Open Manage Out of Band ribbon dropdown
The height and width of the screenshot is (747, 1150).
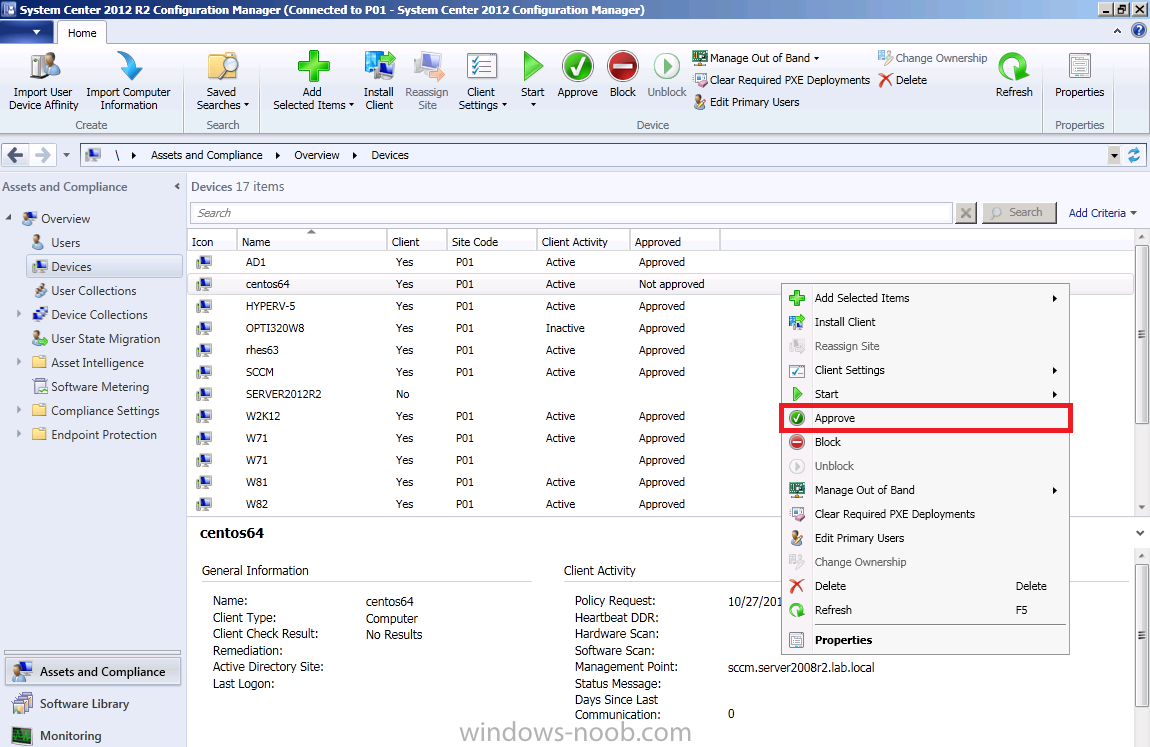click(x=756, y=58)
